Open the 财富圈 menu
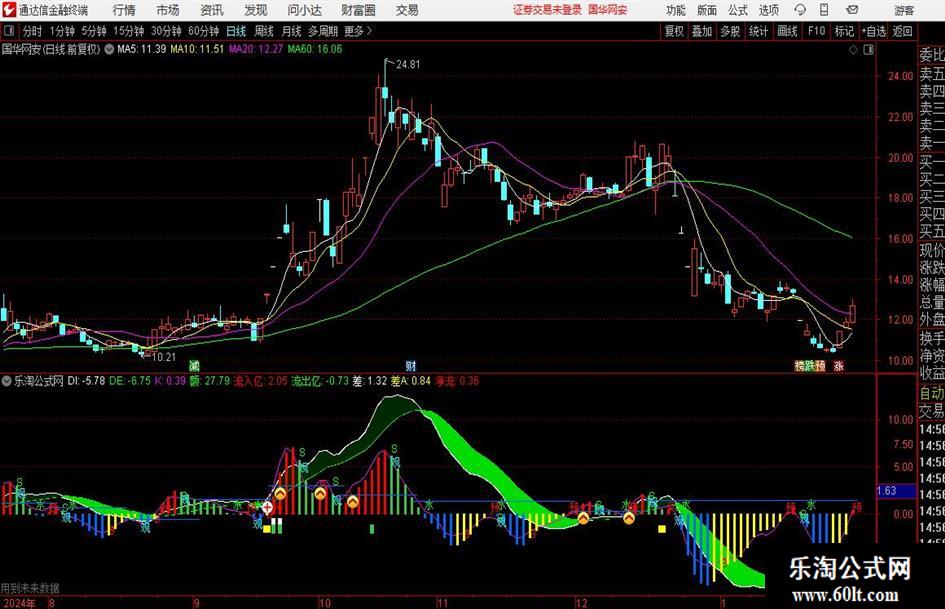The height and width of the screenshot is (609, 945). tap(358, 10)
